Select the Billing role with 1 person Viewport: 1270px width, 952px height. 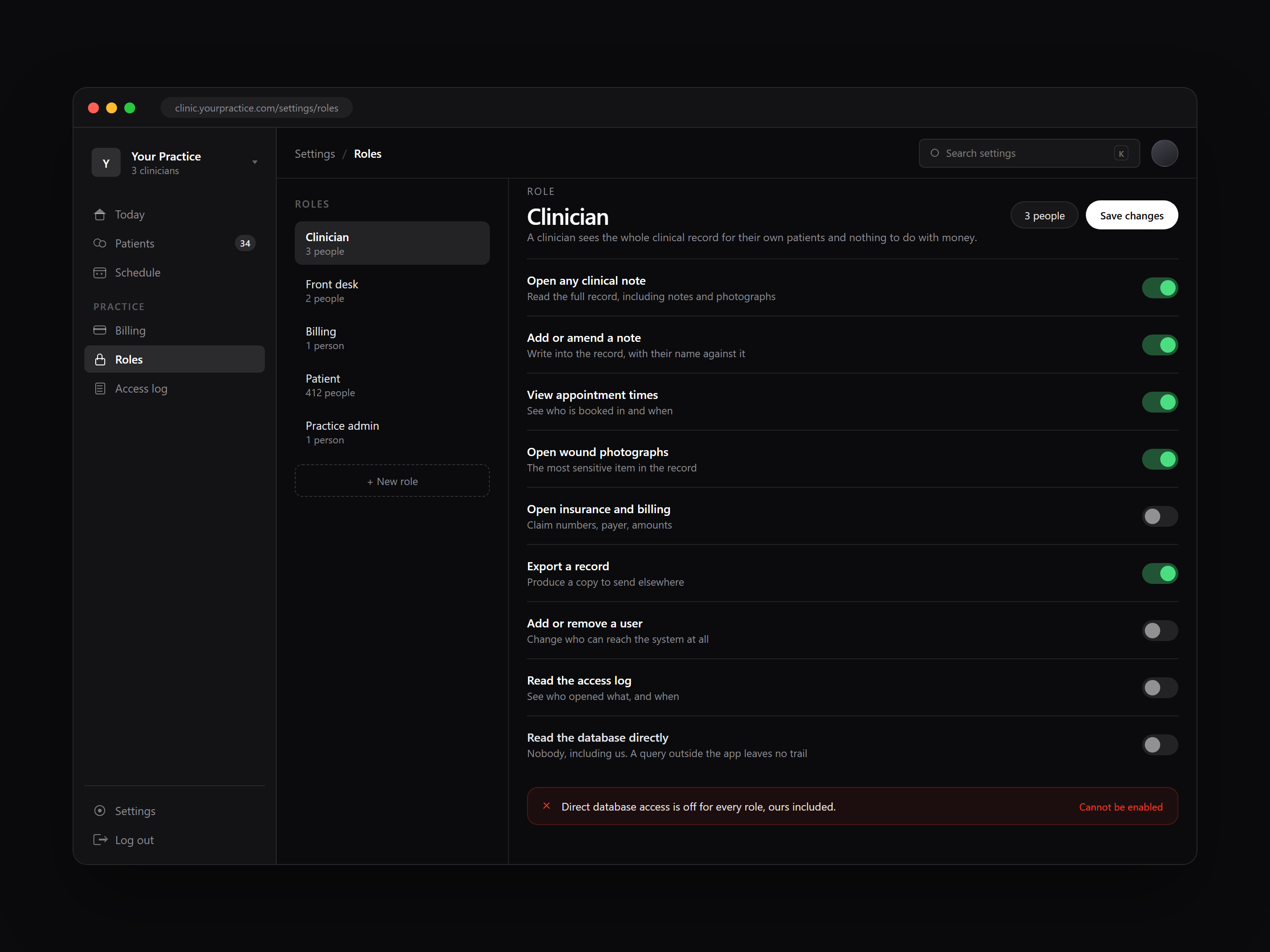coord(392,337)
